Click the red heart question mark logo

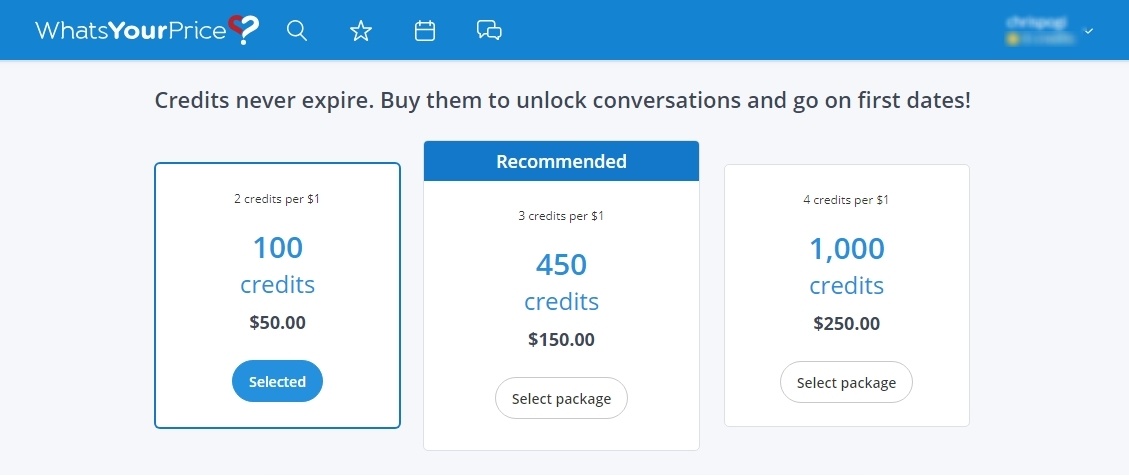[x=243, y=30]
